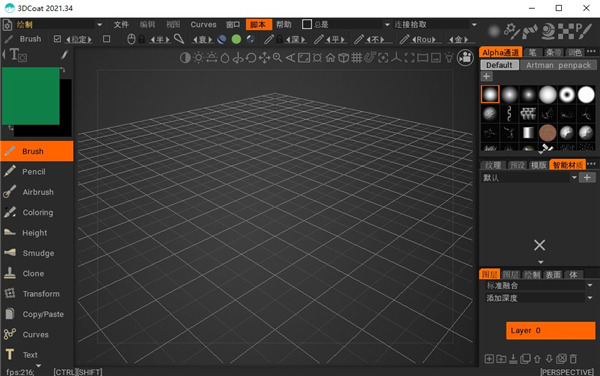Select the Default alpha folder button
Viewport: 600px width, 376px height.
(x=499, y=65)
